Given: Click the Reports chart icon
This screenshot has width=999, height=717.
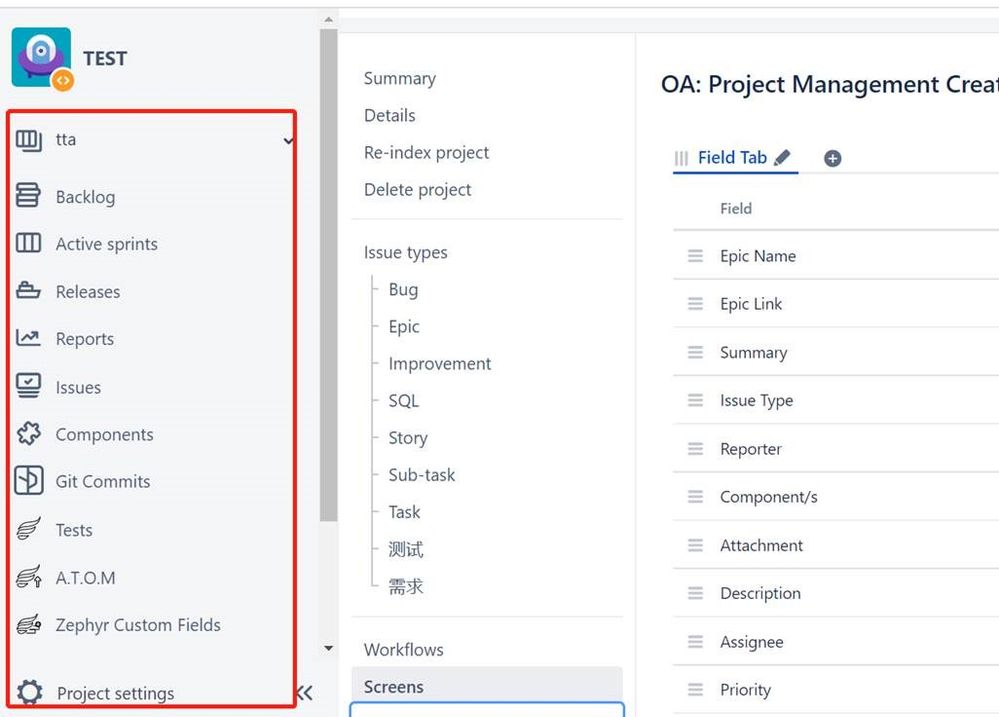Looking at the screenshot, I should pyautogui.click(x=28, y=337).
